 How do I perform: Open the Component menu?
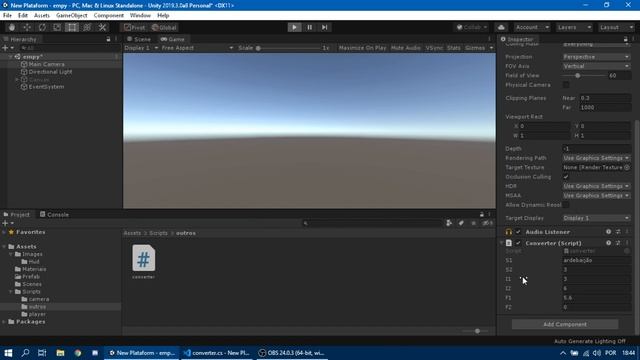click(x=109, y=16)
